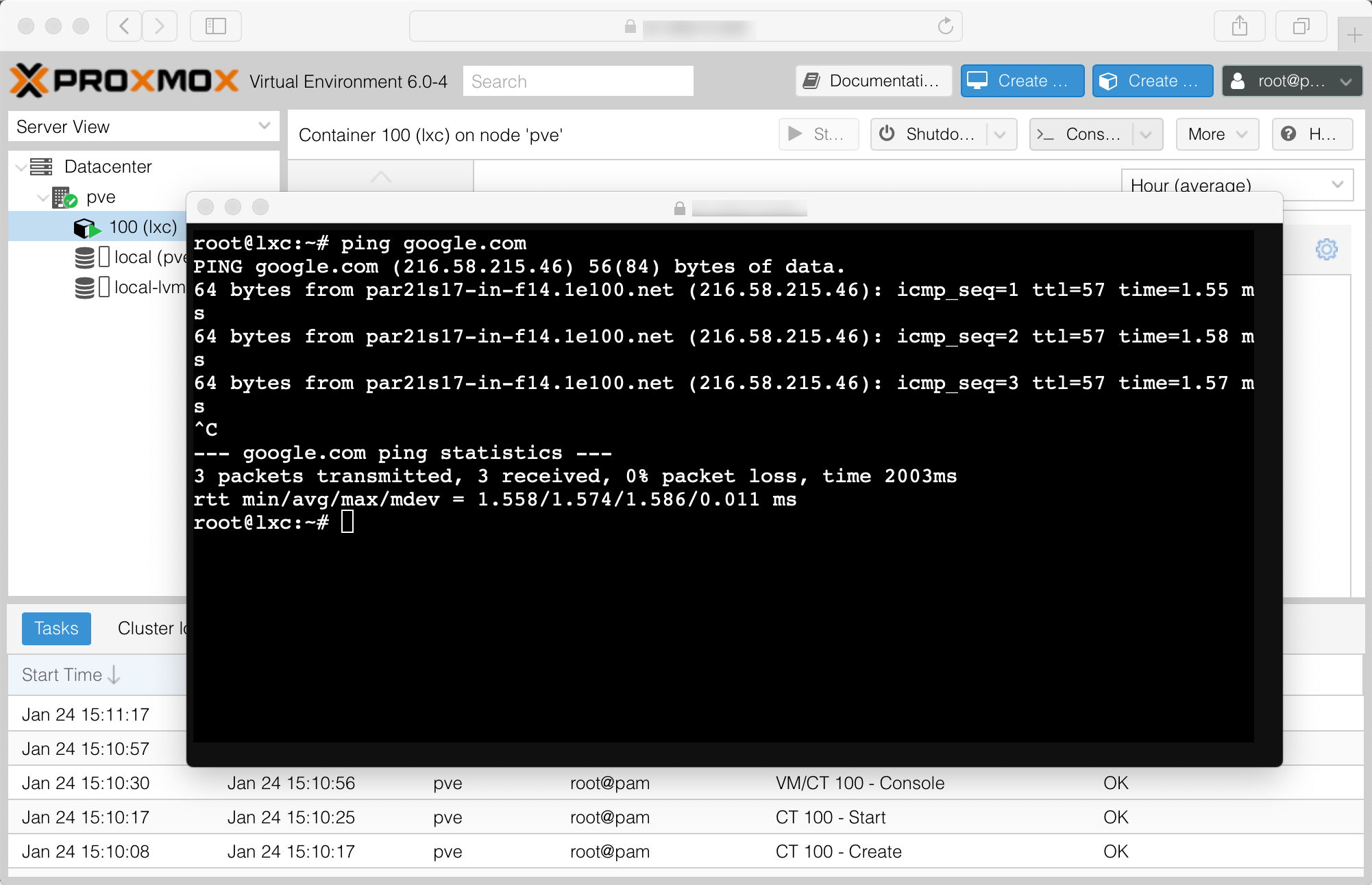Select the 100 (lxc) container icon

86,227
